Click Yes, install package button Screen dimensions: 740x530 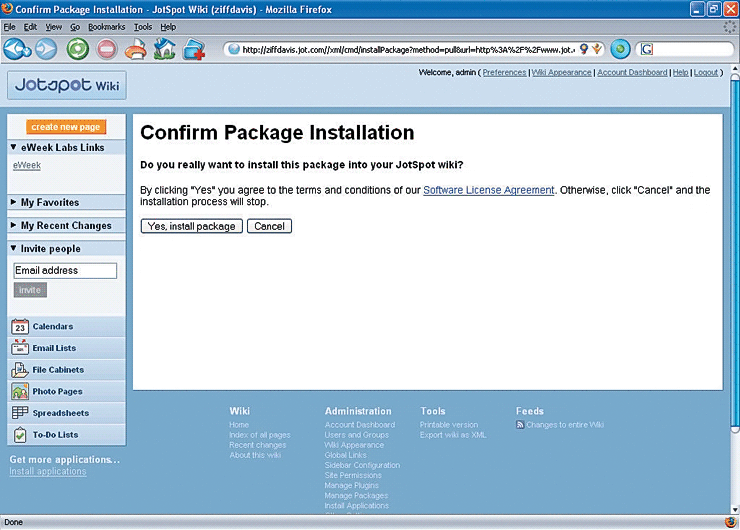(192, 226)
